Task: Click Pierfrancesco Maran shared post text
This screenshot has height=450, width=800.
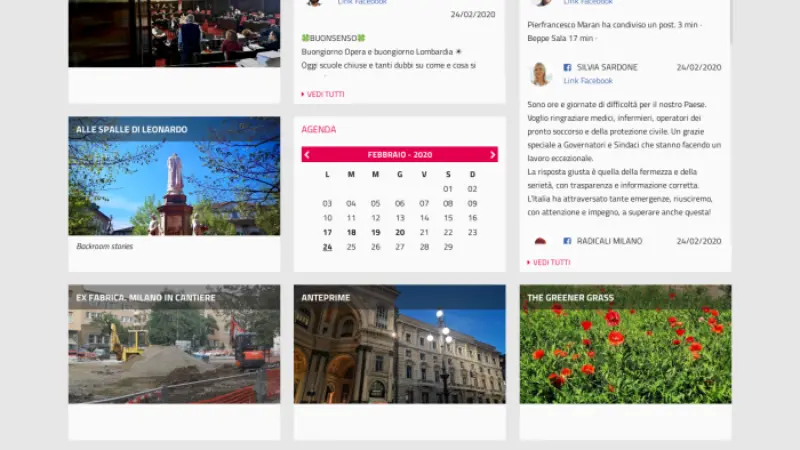Action: (x=614, y=24)
